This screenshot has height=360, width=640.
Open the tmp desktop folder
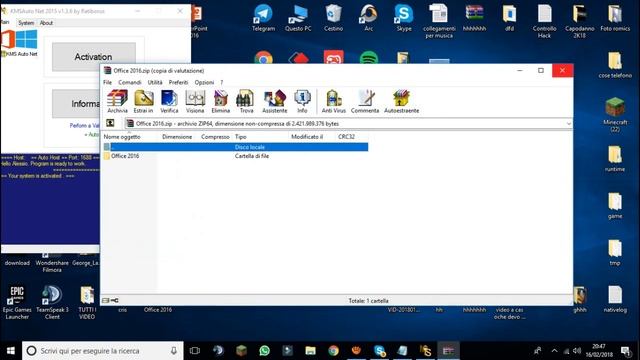tap(615, 253)
